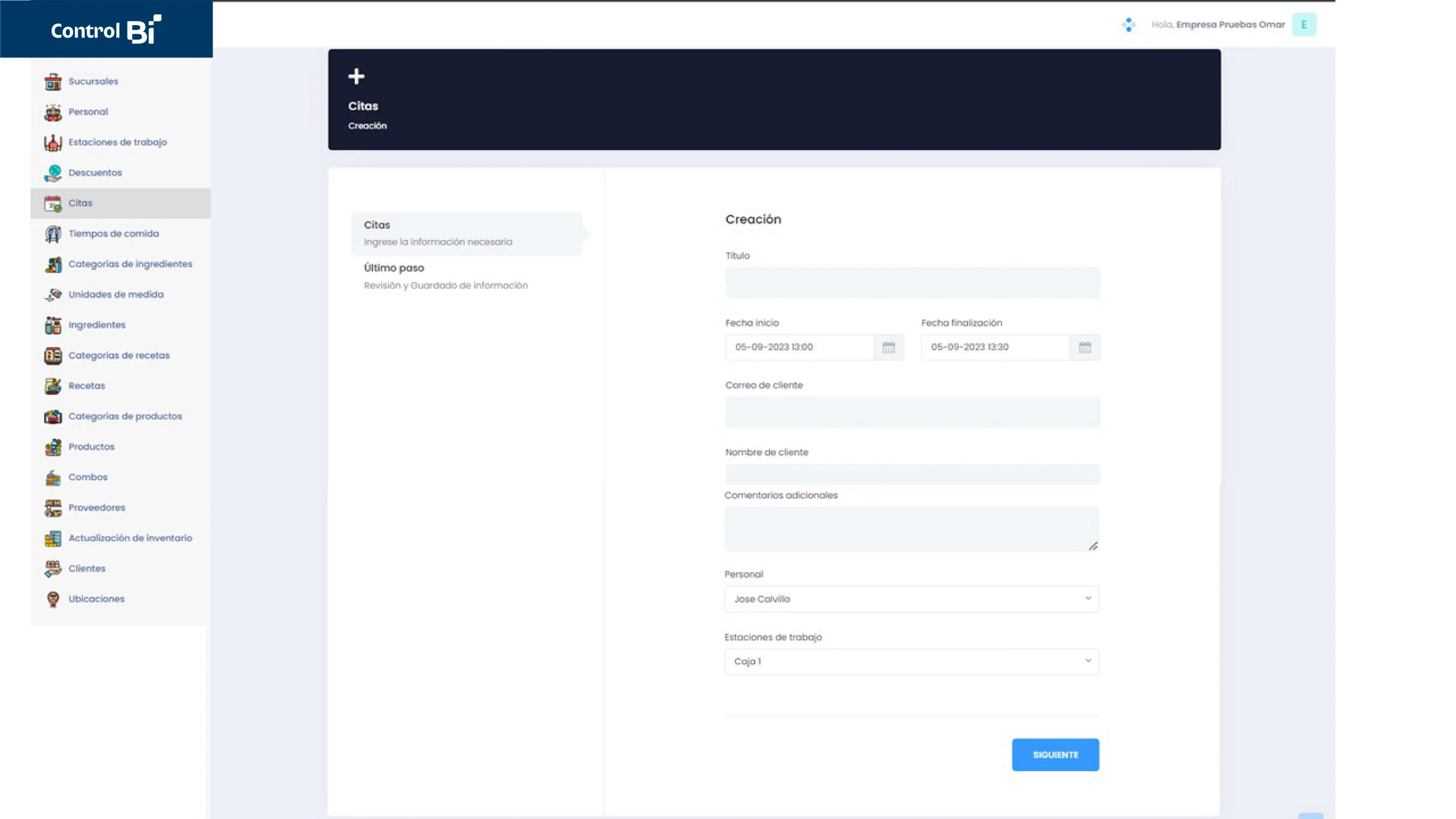Focus the Título input field
Image resolution: width=1456 pixels, height=819 pixels.
[x=912, y=283]
